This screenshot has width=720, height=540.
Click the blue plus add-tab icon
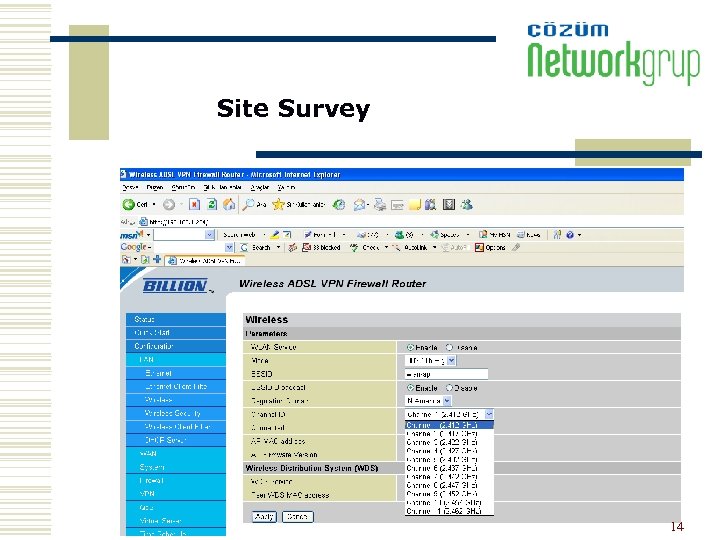coord(157,259)
